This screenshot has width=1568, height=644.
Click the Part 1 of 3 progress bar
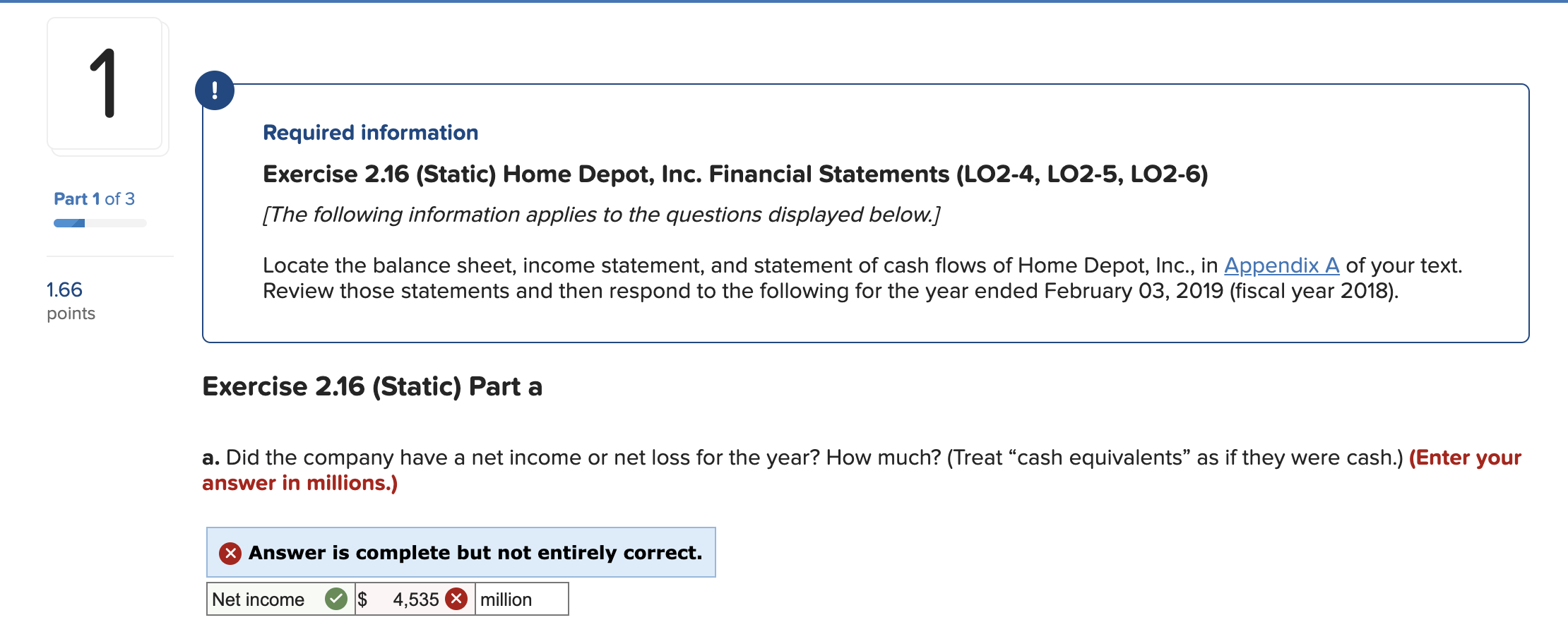(99, 222)
